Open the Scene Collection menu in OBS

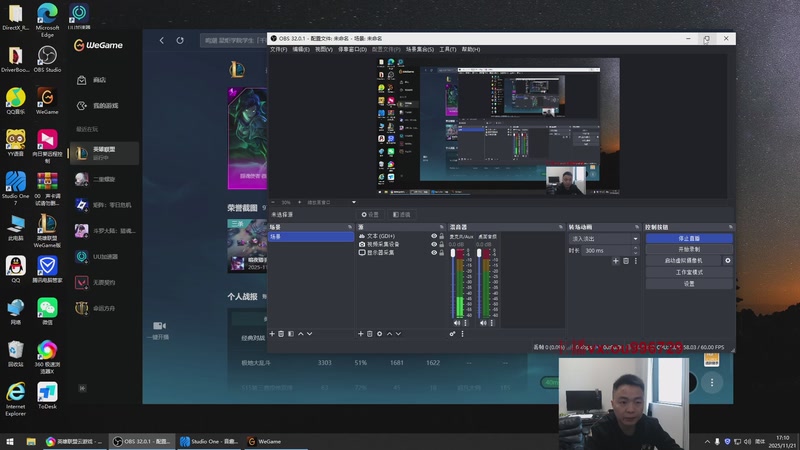pyautogui.click(x=420, y=49)
